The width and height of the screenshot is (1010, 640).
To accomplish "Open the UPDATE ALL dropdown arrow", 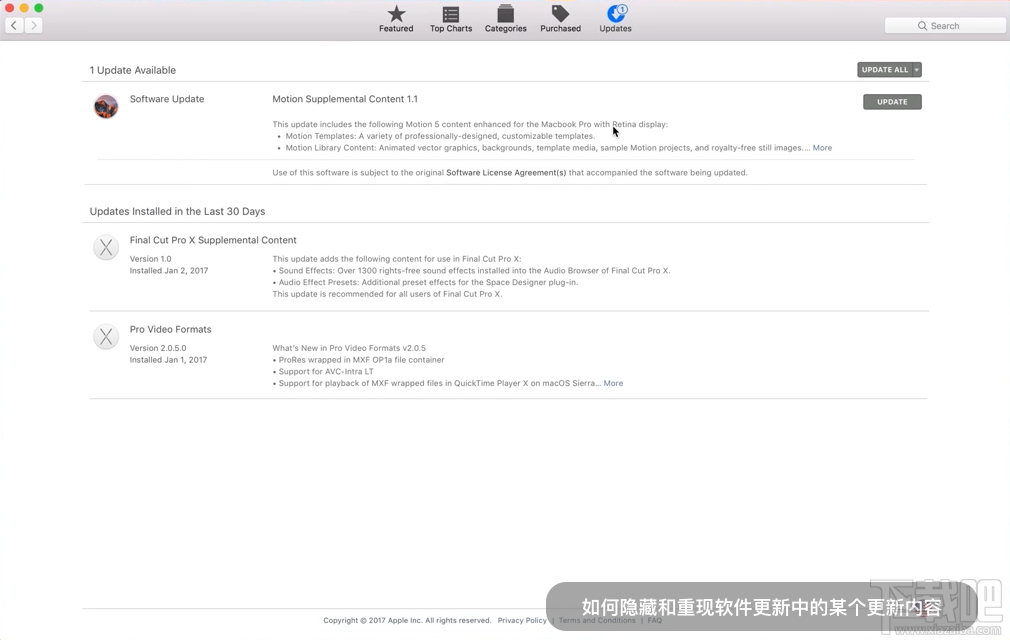I will (x=917, y=70).
